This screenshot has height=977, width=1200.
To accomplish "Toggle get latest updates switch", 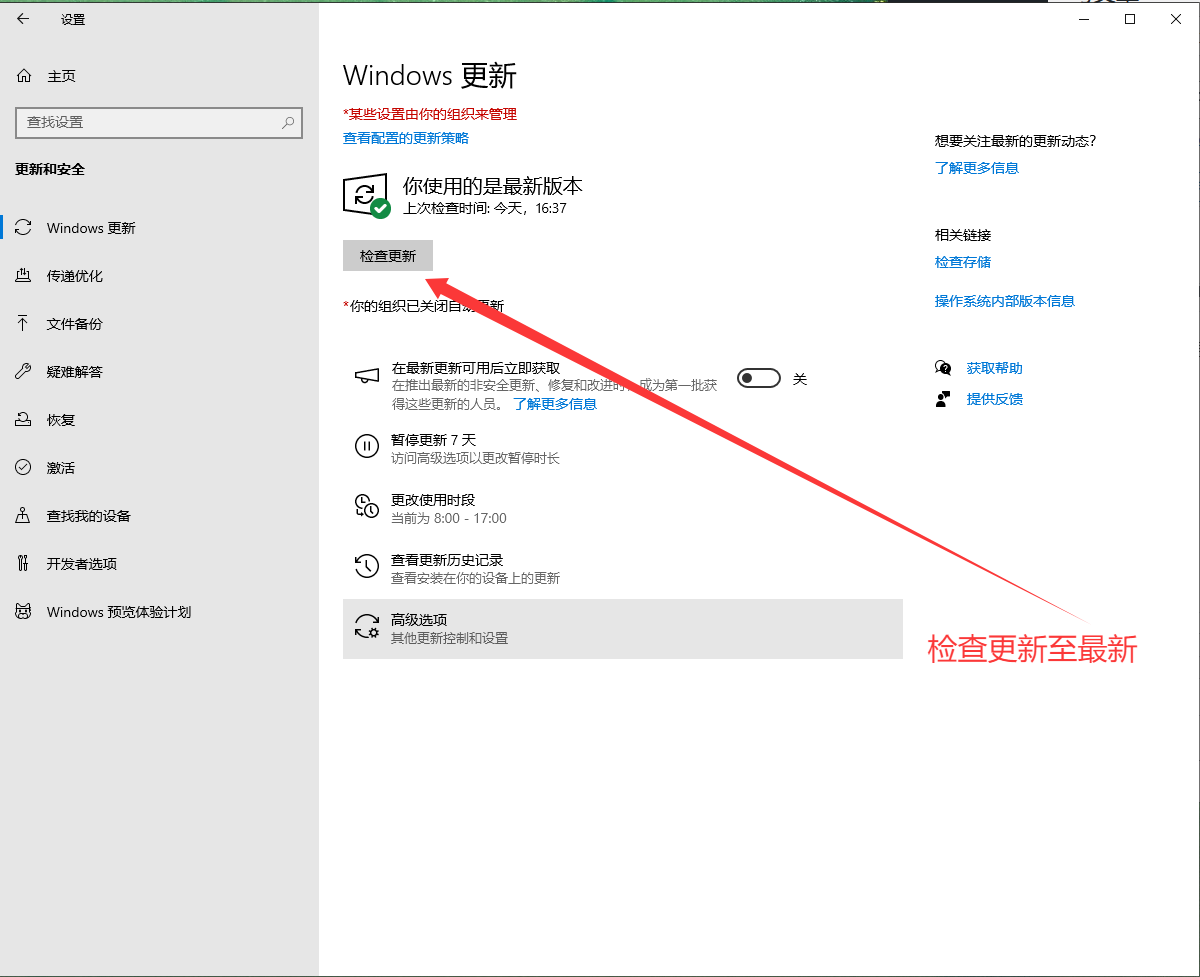I will (758, 378).
